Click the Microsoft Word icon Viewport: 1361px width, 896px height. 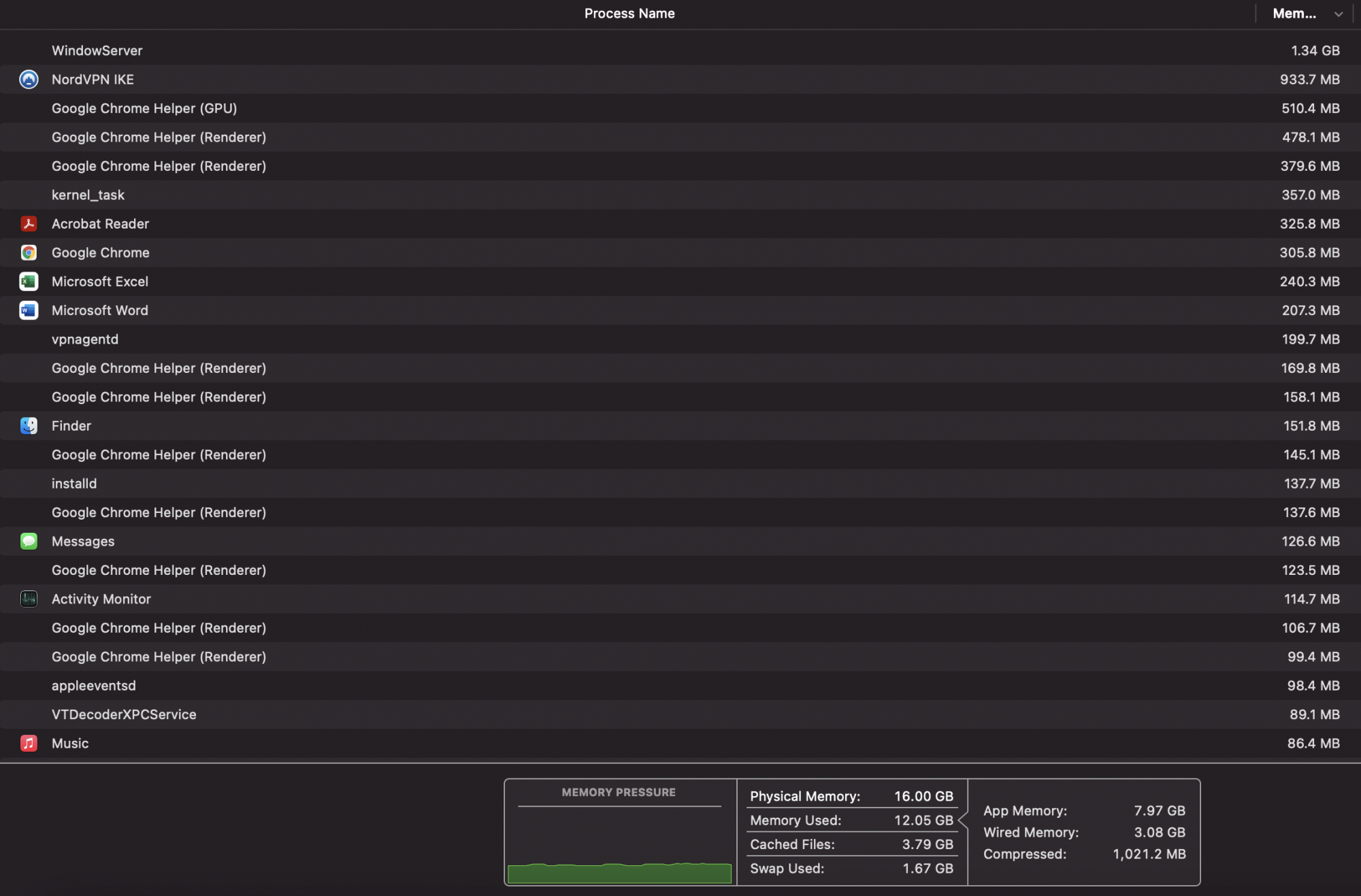(29, 310)
